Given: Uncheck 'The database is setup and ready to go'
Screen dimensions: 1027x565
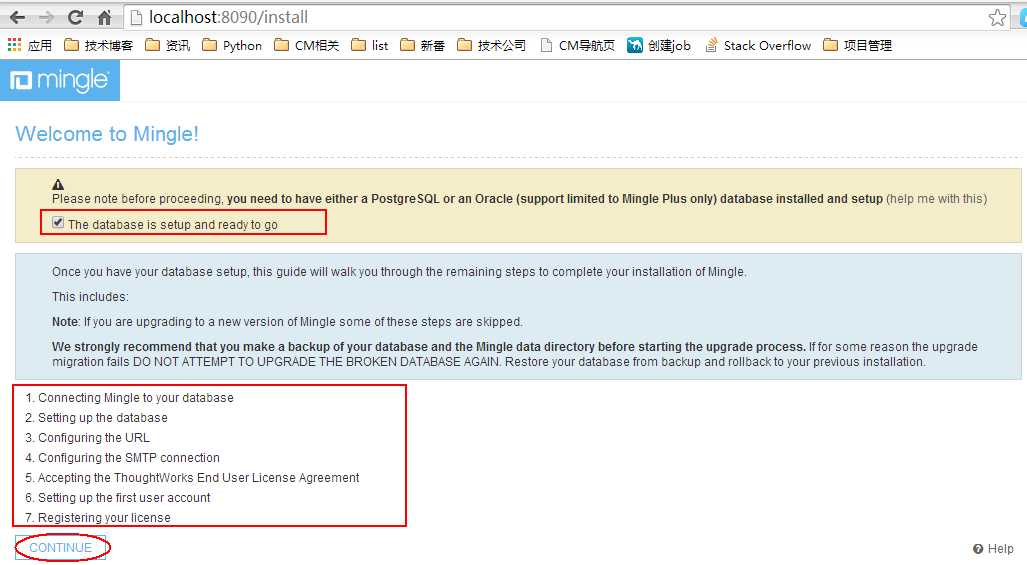Looking at the screenshot, I should (x=58, y=223).
